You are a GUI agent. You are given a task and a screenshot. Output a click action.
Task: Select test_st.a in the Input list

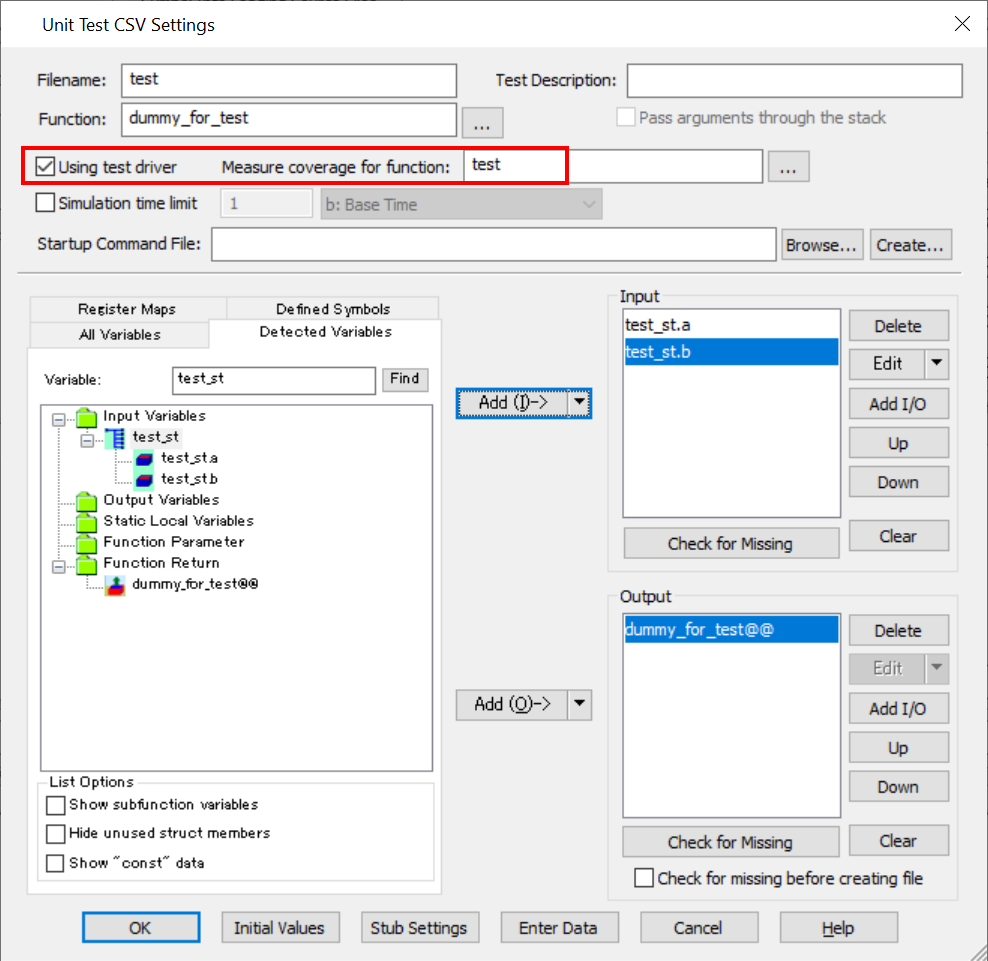pos(732,325)
